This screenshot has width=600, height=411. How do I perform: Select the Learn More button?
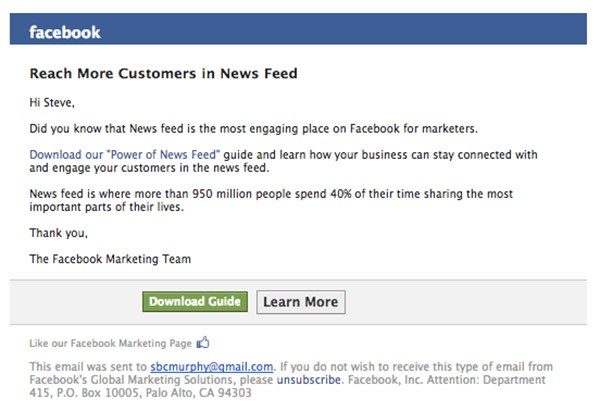point(301,302)
